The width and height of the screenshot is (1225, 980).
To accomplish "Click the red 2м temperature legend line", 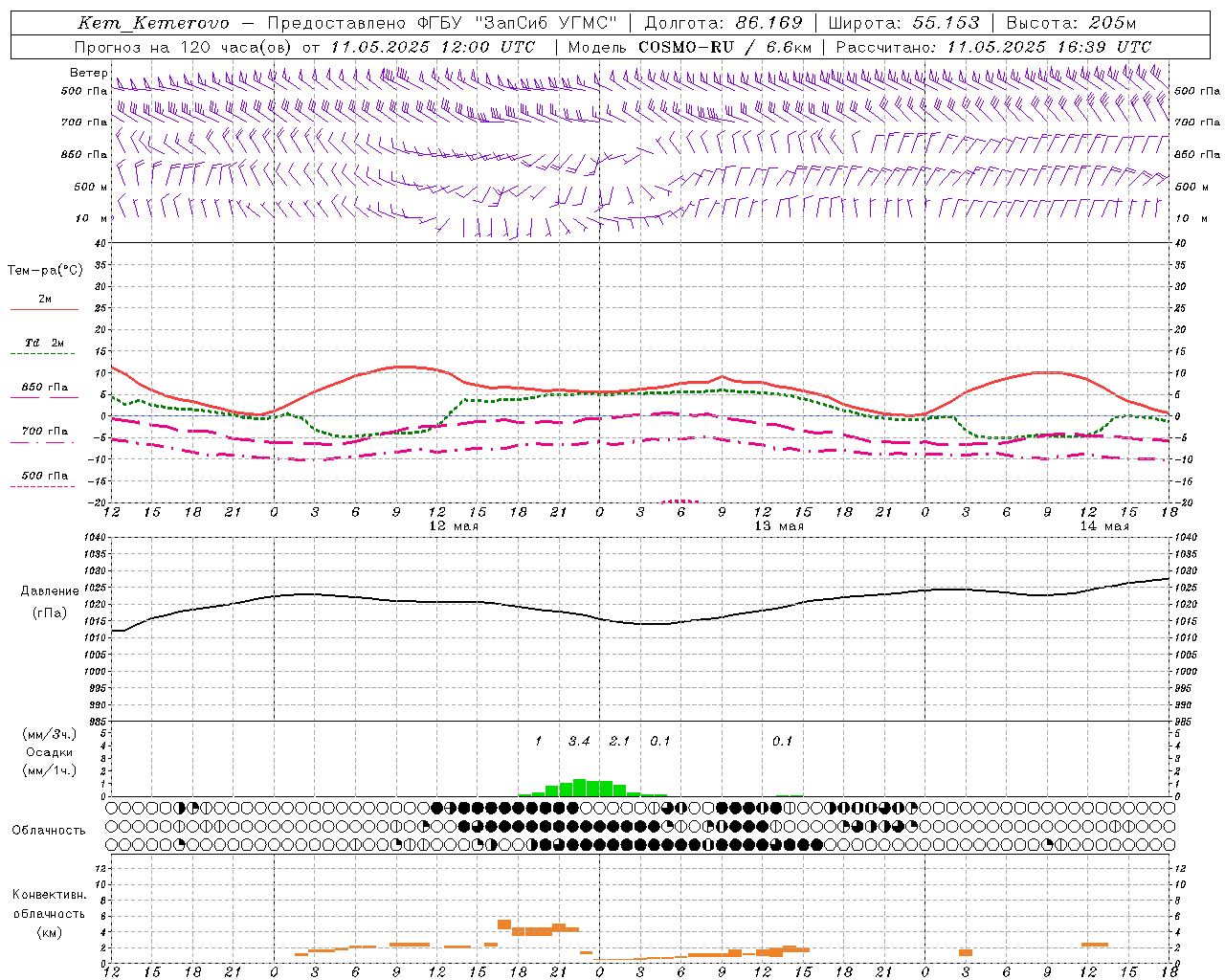I will [x=44, y=309].
